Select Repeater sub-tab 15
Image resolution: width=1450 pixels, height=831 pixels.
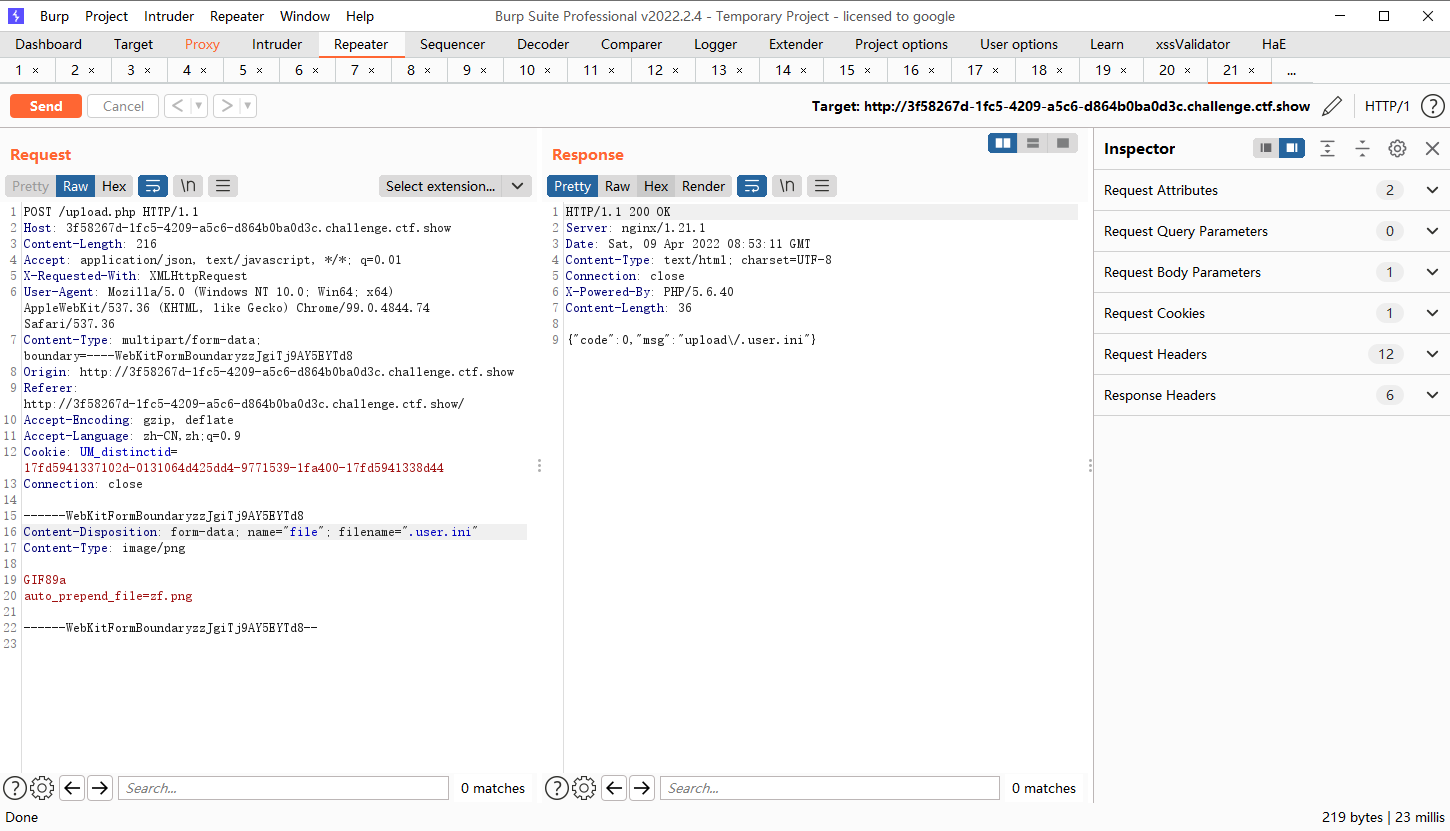(x=847, y=70)
